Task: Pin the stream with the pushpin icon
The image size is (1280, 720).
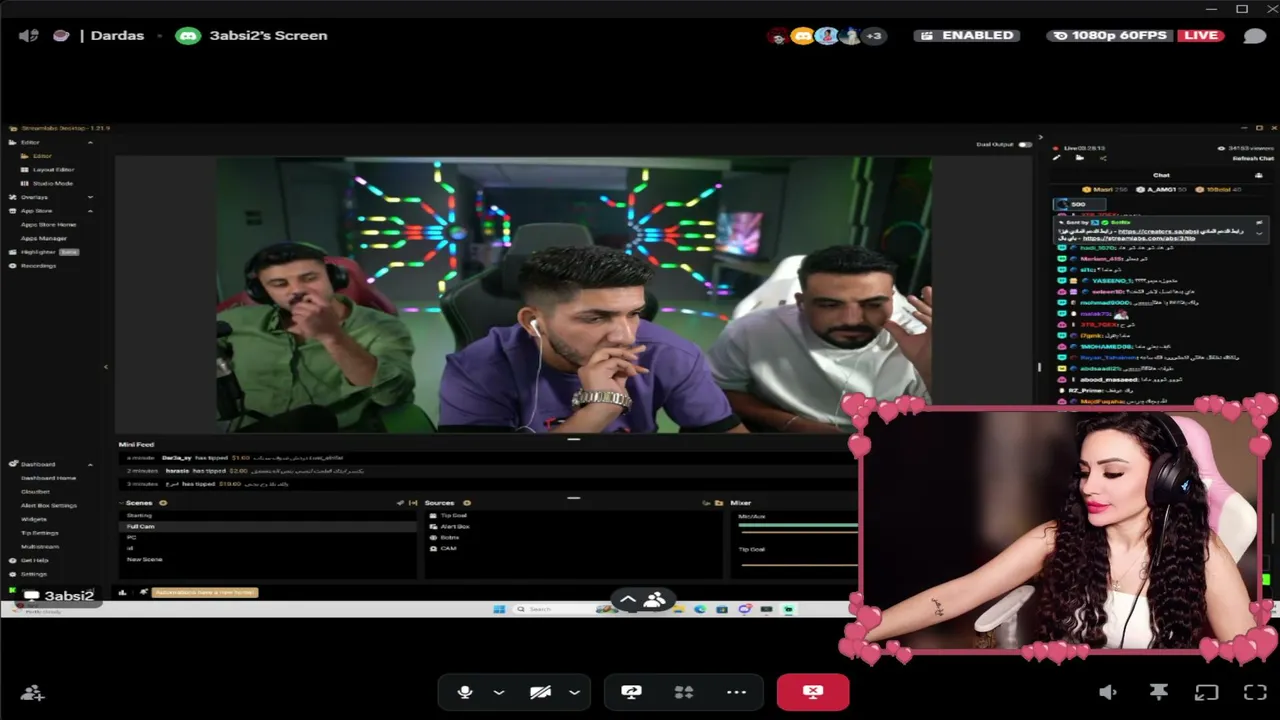Action: (1159, 692)
